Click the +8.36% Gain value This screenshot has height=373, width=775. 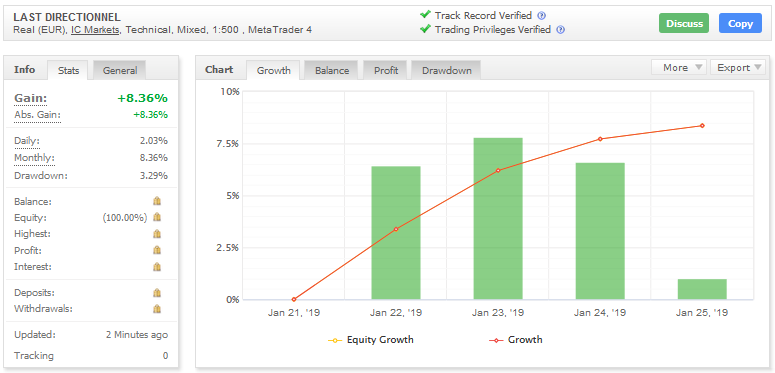point(142,98)
